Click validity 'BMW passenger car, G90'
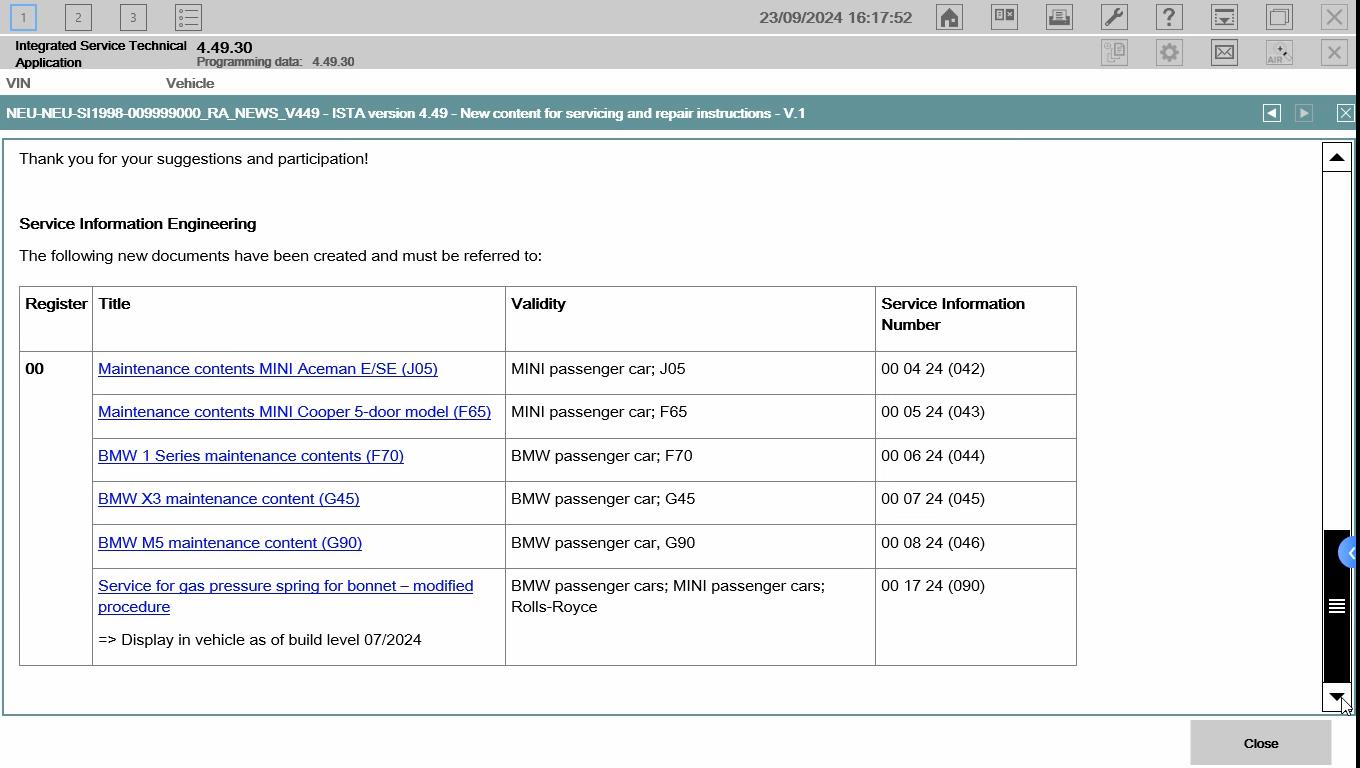 point(603,543)
